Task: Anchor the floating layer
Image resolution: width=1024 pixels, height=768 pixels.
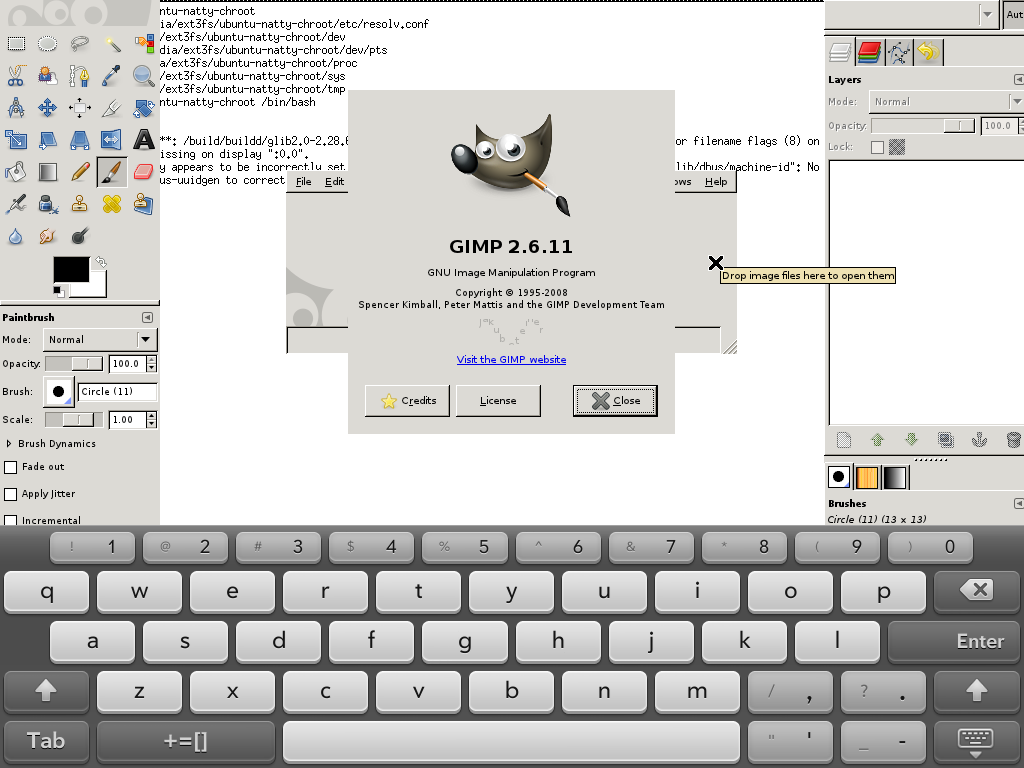Action: [x=979, y=440]
